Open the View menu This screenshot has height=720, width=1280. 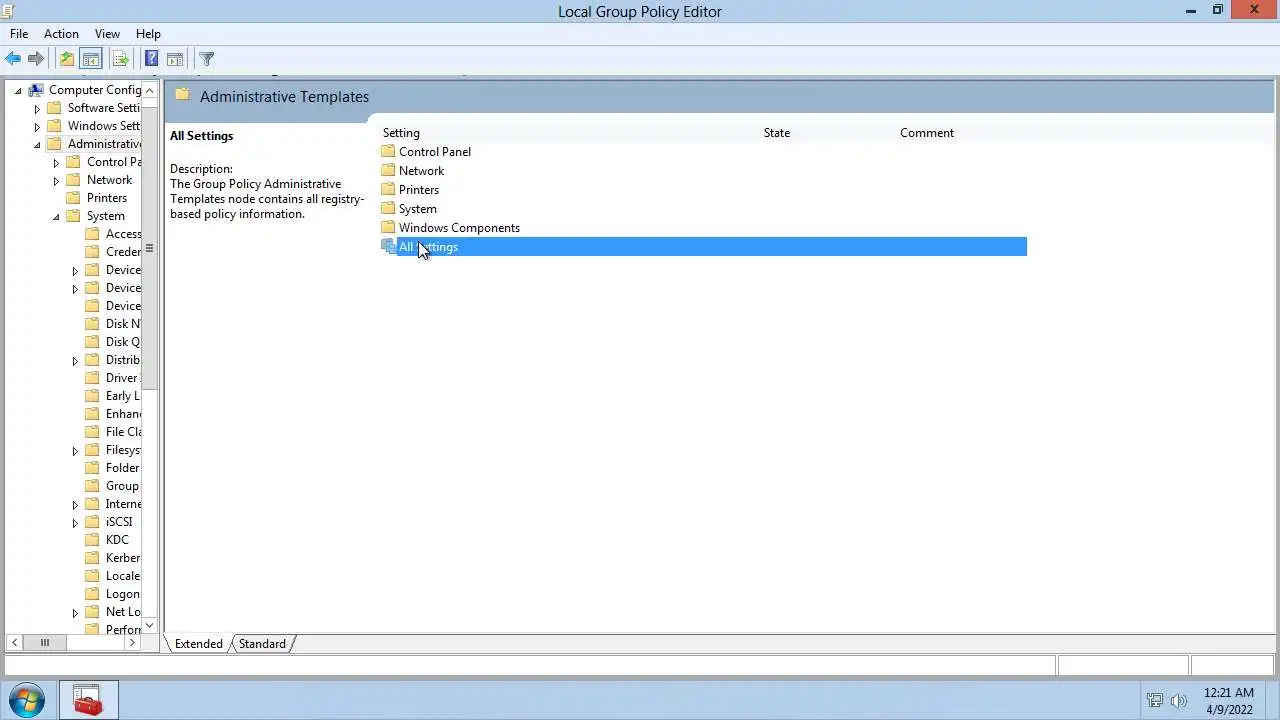click(x=107, y=33)
